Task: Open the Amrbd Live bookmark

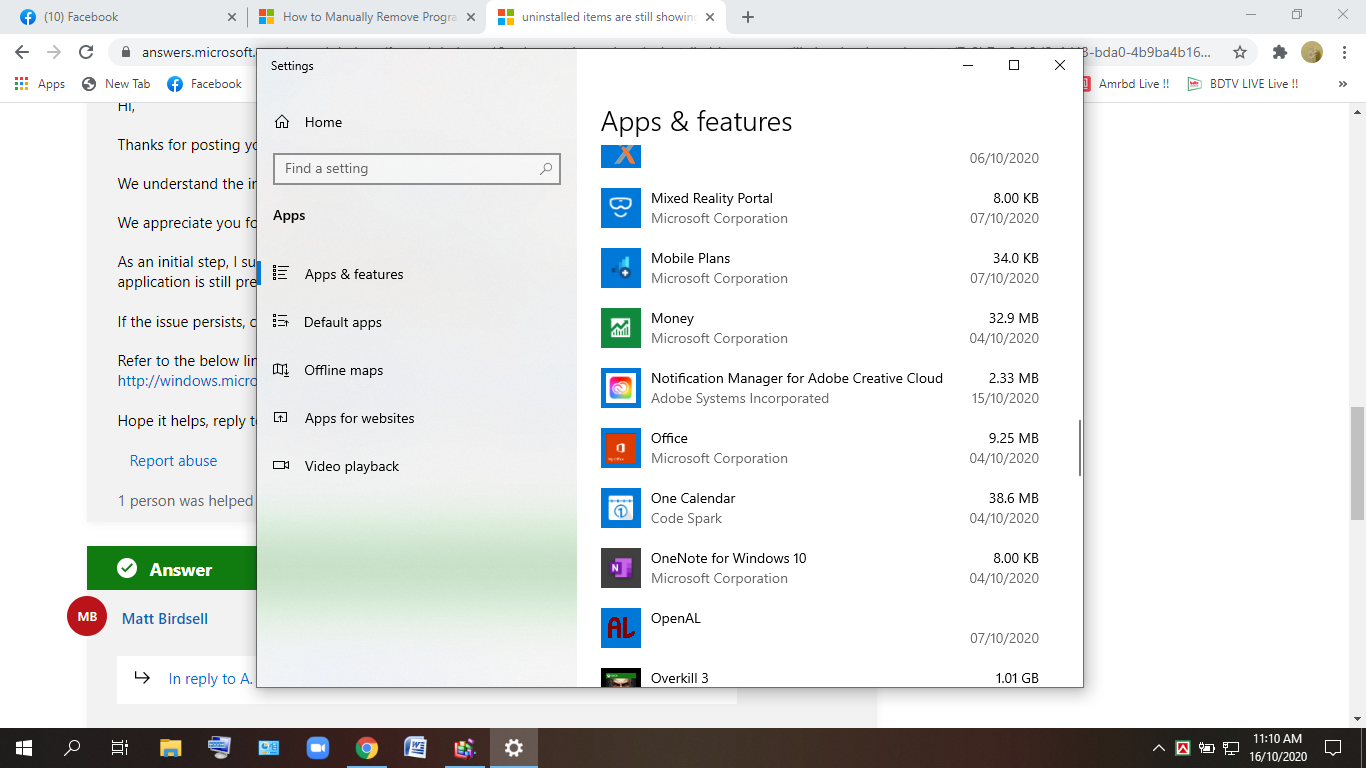Action: coord(1124,84)
